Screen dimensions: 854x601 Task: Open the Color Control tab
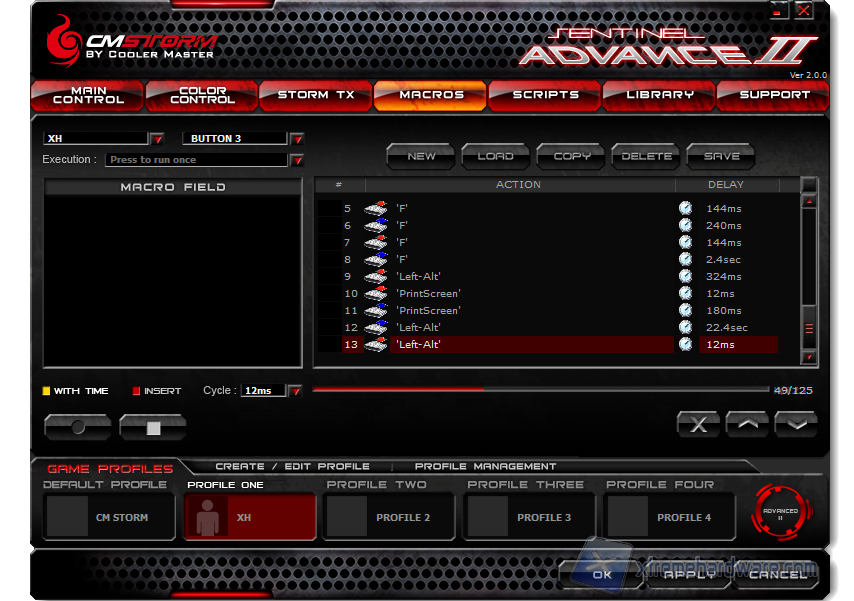point(202,95)
